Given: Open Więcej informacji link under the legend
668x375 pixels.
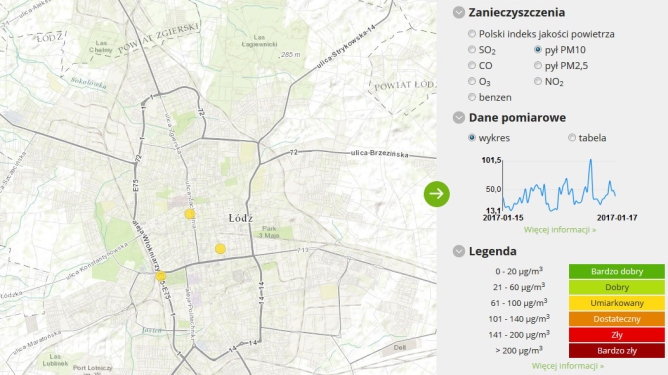Looking at the screenshot, I should (x=568, y=366).
